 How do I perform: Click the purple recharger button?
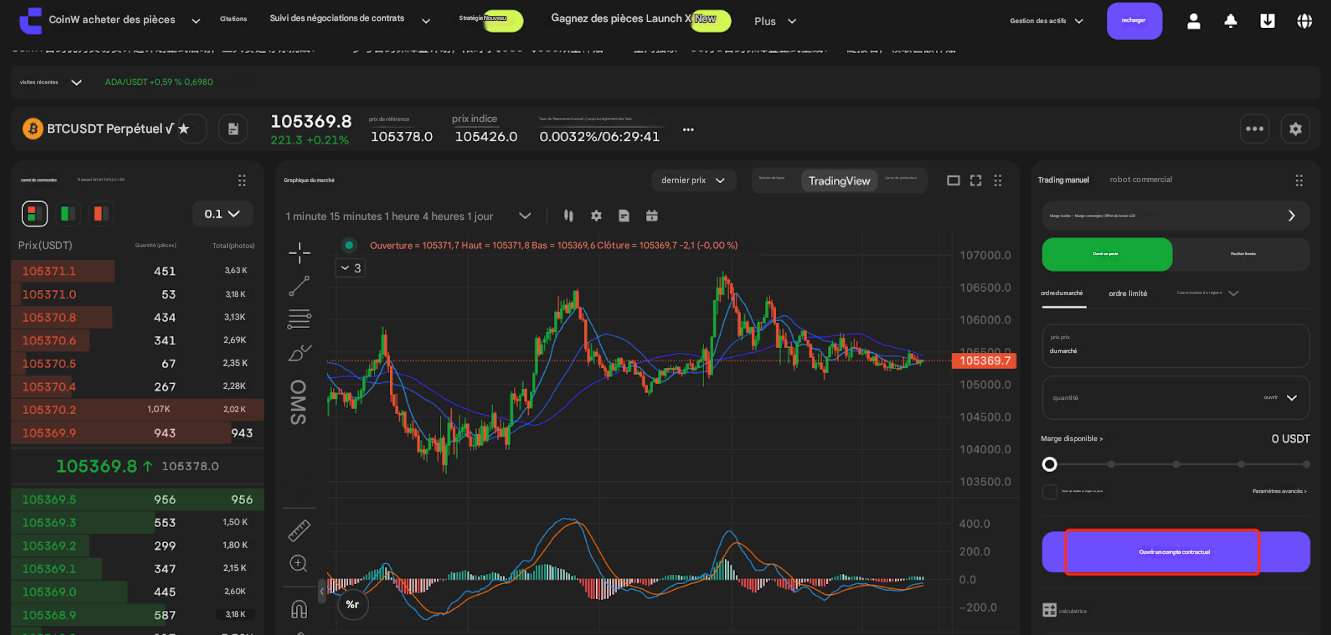tap(1134, 21)
